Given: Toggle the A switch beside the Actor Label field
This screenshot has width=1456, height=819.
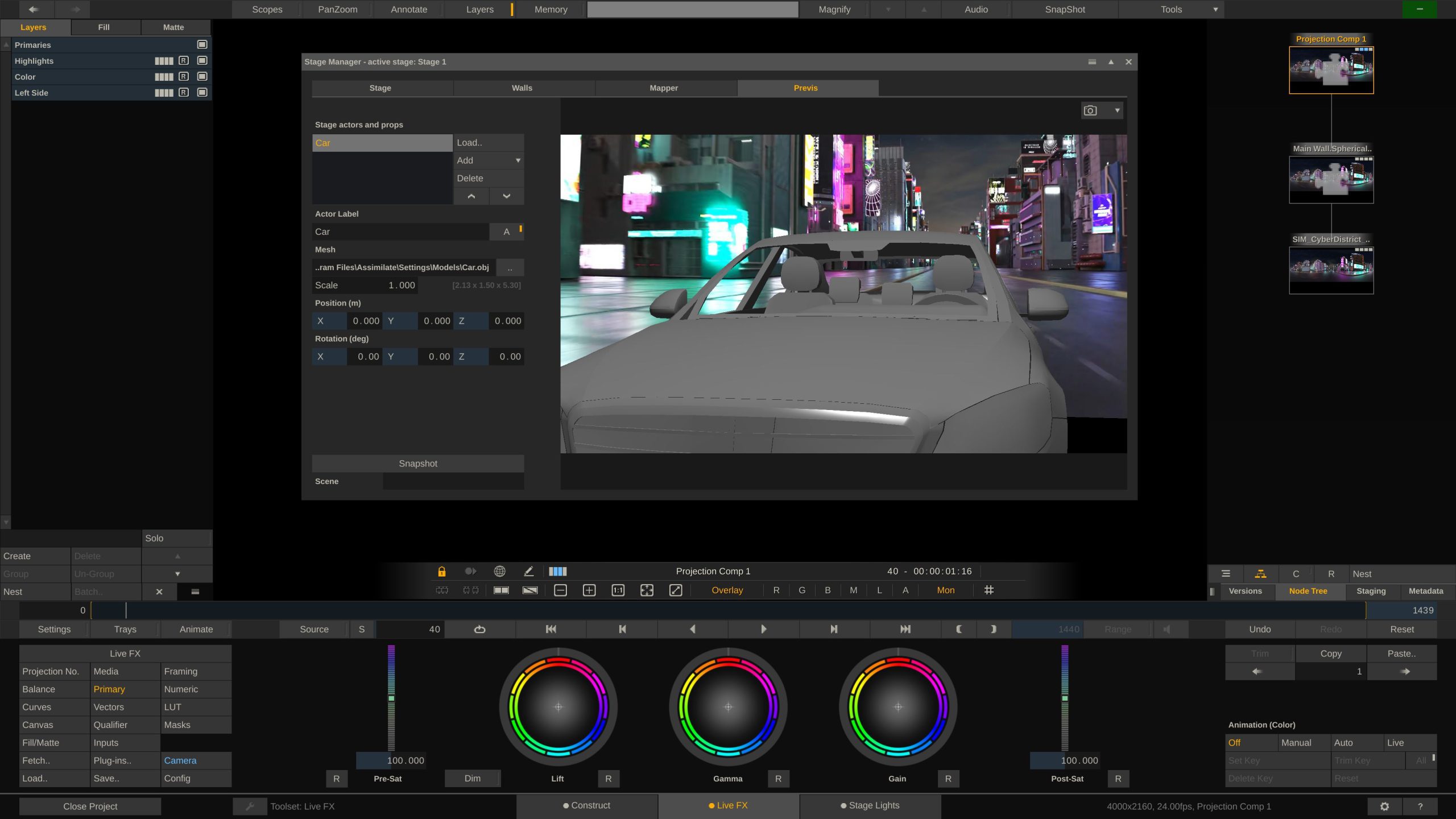Looking at the screenshot, I should pyautogui.click(x=506, y=231).
